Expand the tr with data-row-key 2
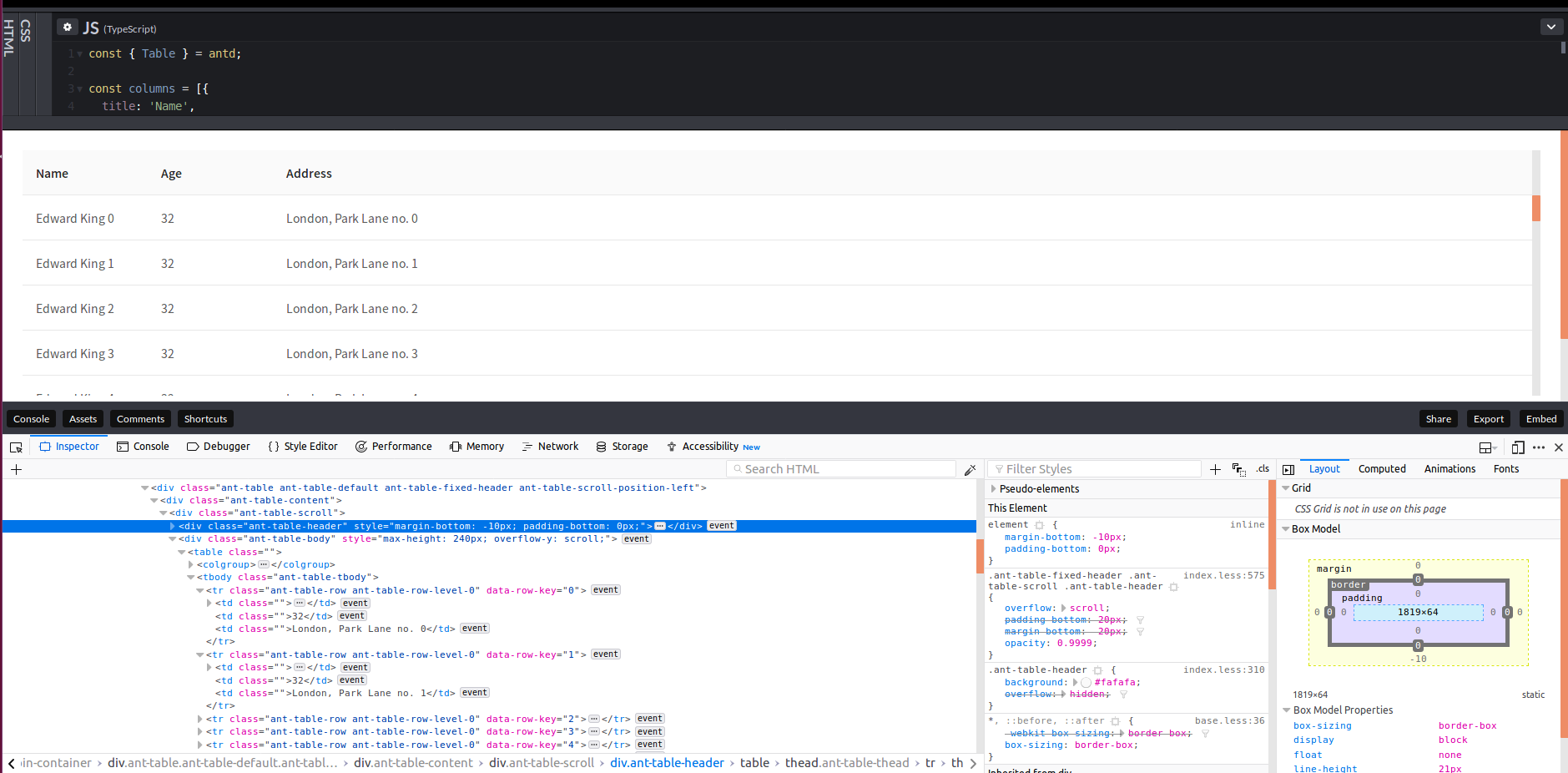The width and height of the screenshot is (1568, 773). click(x=200, y=719)
